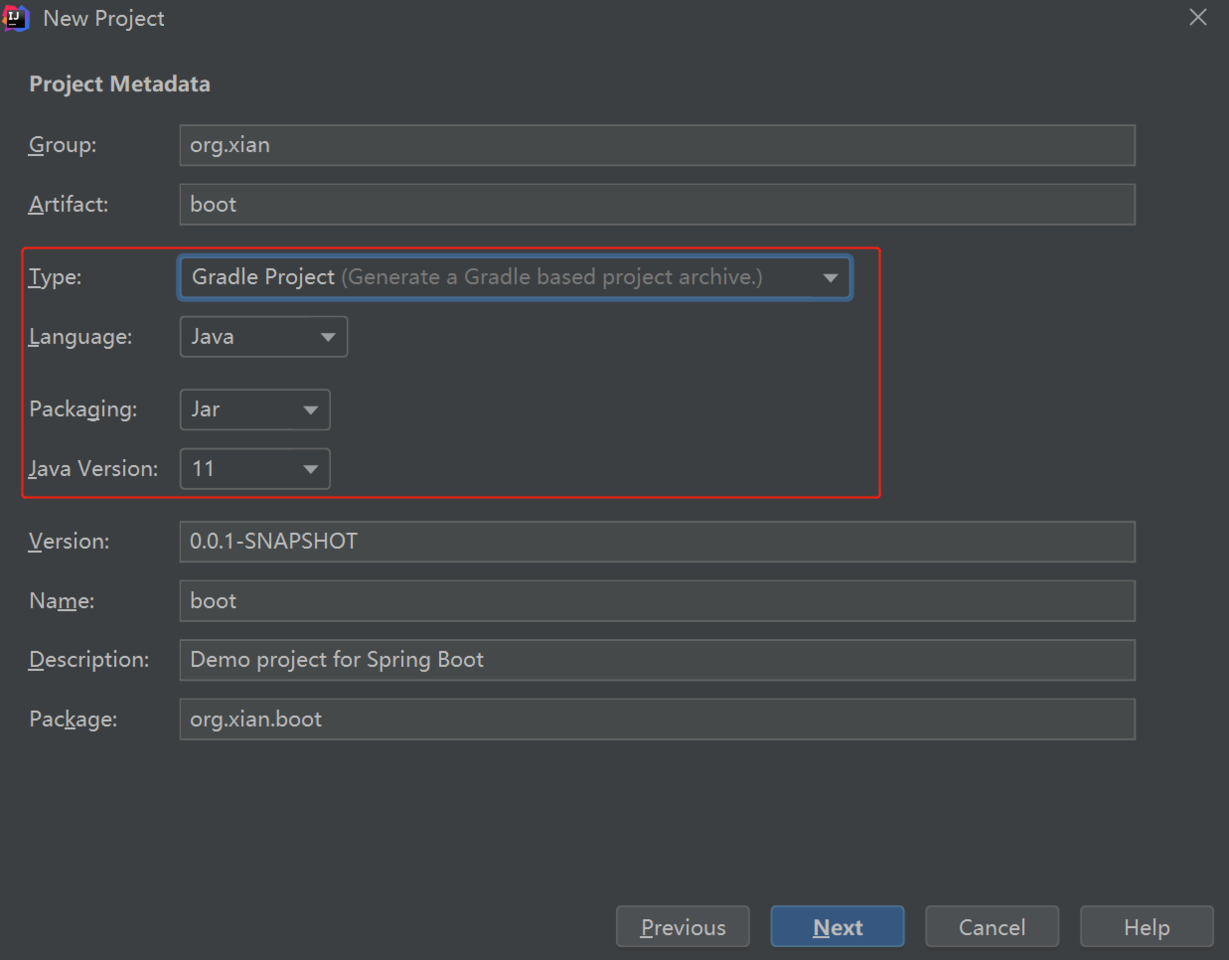This screenshot has height=960, width=1229.
Task: Cancel the new project wizard
Action: tap(992, 927)
